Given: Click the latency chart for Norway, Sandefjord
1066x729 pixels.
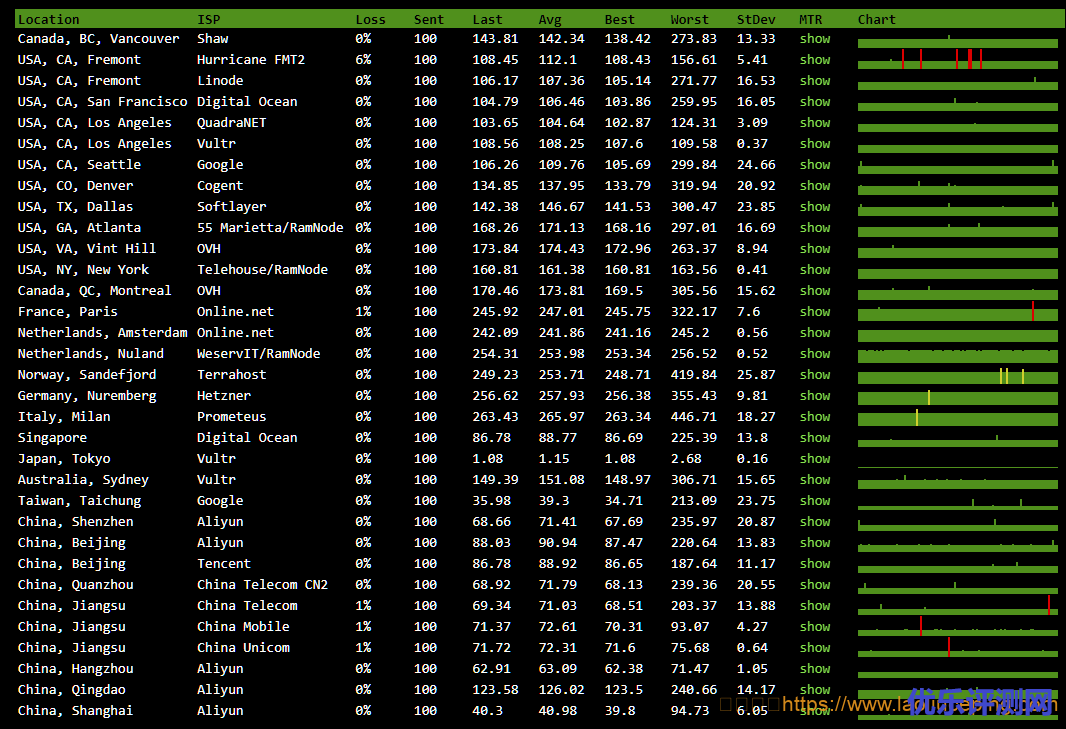Looking at the screenshot, I should (957, 376).
